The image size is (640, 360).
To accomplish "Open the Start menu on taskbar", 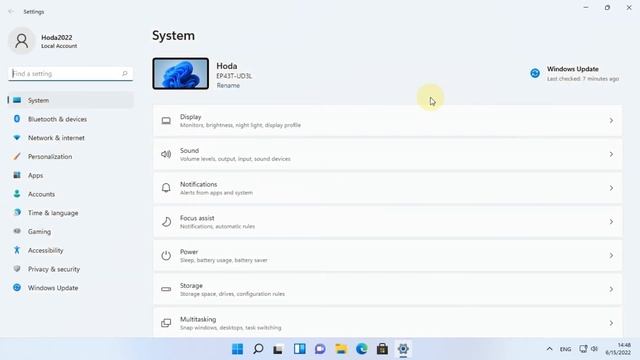I will pyautogui.click(x=237, y=349).
